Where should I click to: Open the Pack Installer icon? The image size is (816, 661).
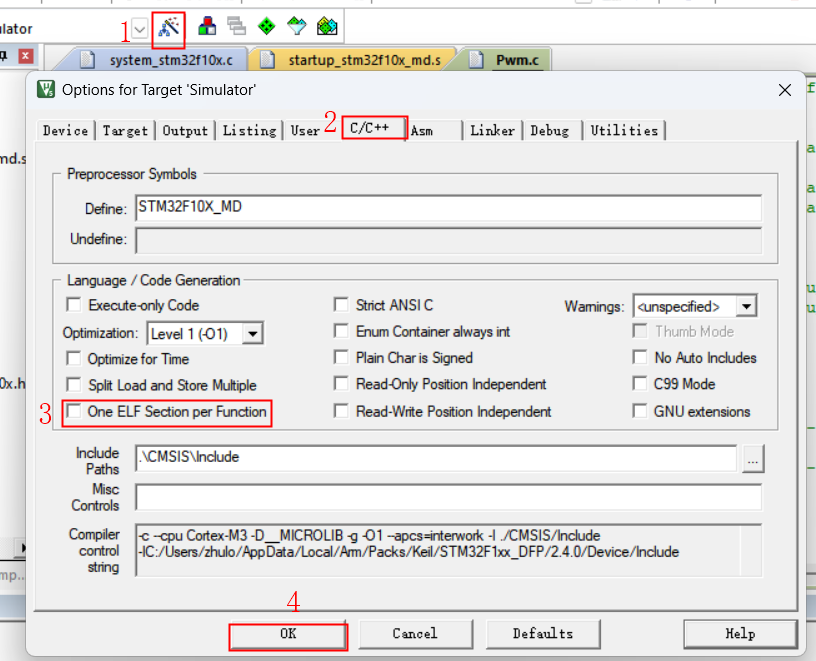tap(327, 27)
